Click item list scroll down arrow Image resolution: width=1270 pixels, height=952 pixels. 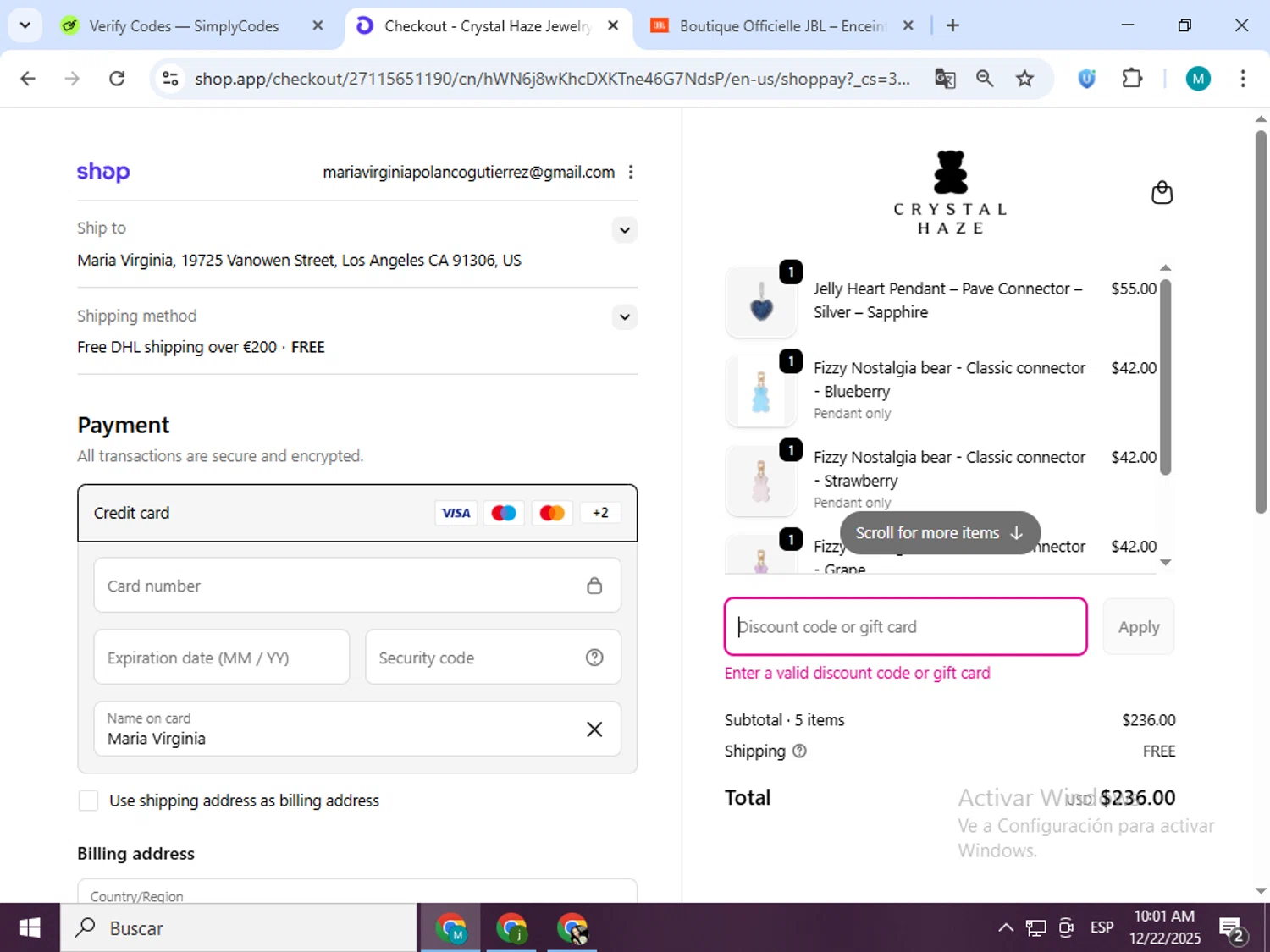1166,563
